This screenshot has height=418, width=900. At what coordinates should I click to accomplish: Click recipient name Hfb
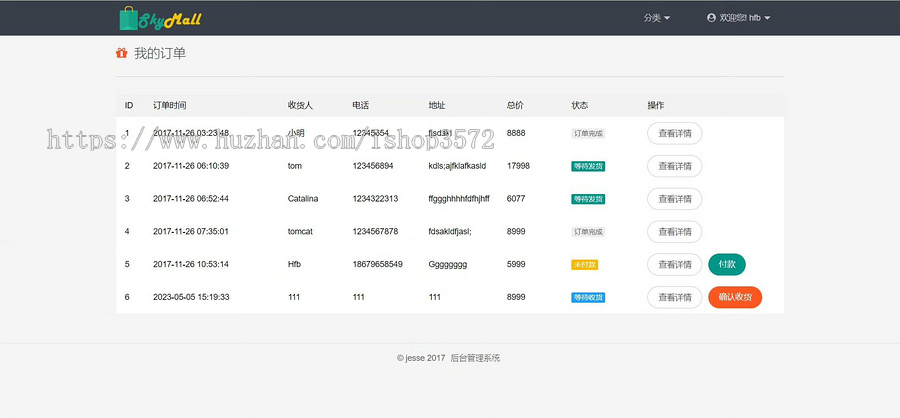(294, 264)
